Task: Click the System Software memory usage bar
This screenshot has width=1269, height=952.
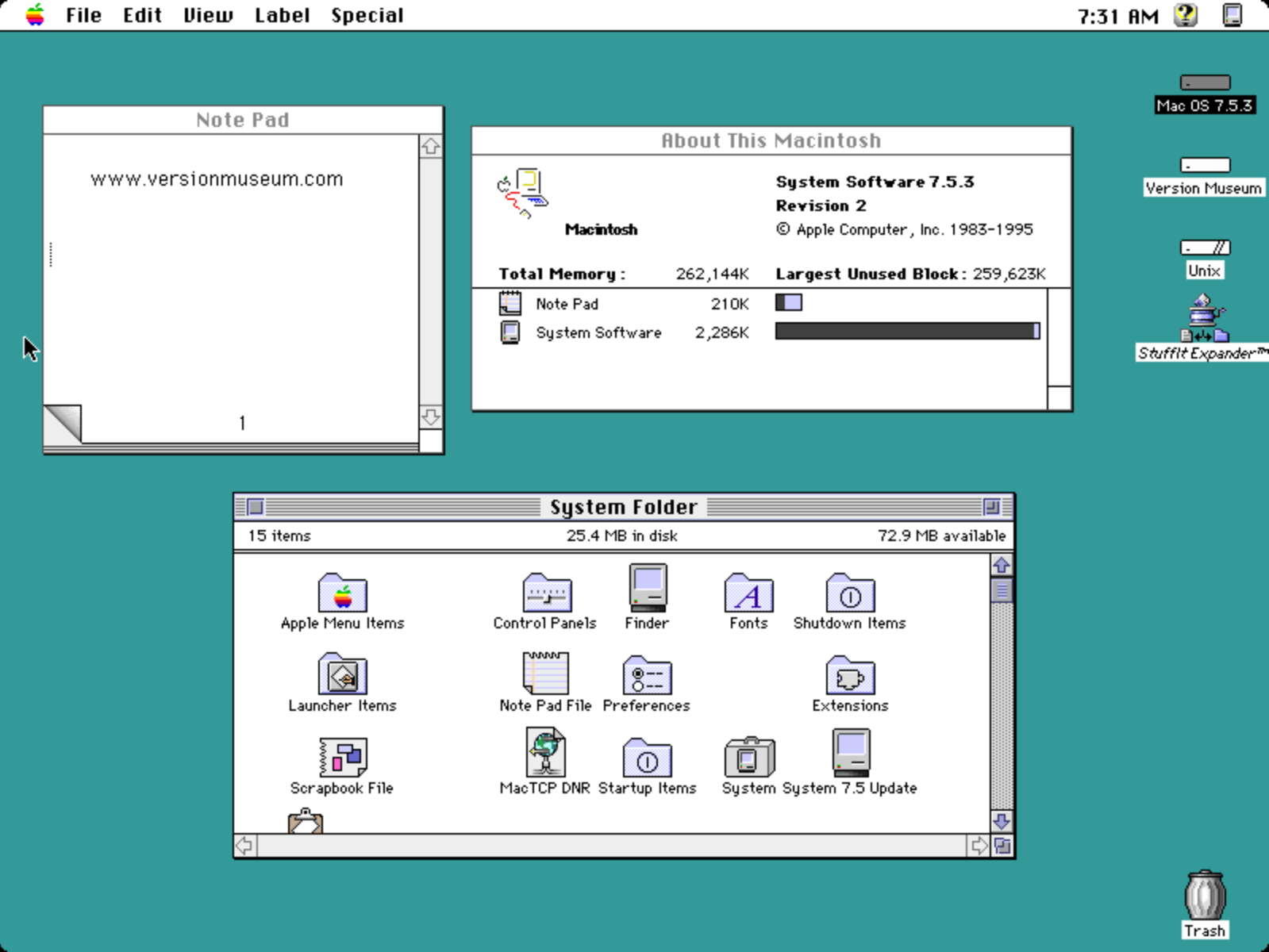Action: (x=908, y=331)
